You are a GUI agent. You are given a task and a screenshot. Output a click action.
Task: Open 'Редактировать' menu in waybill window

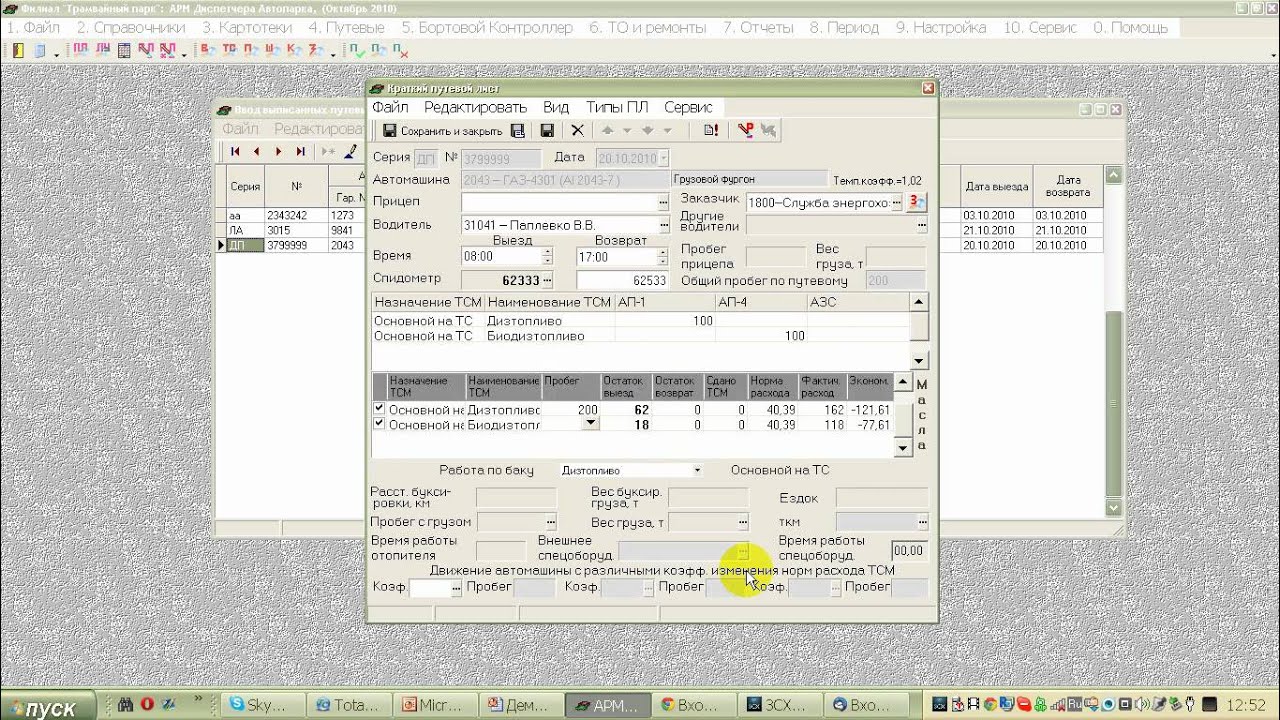[x=475, y=107]
